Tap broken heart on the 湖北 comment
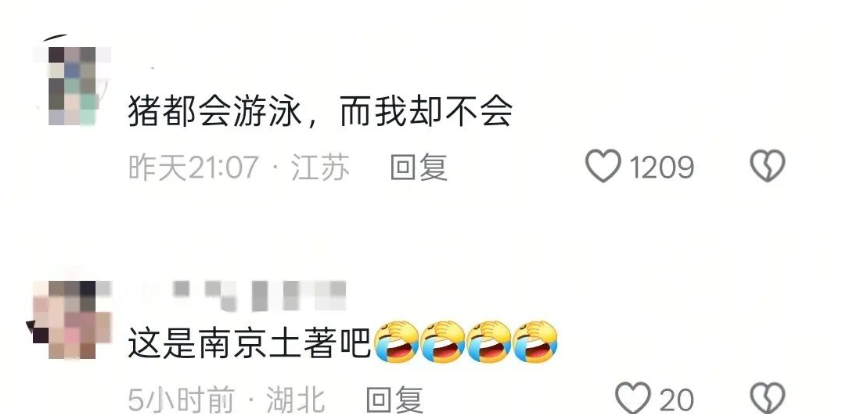The image size is (848, 414). [767, 398]
